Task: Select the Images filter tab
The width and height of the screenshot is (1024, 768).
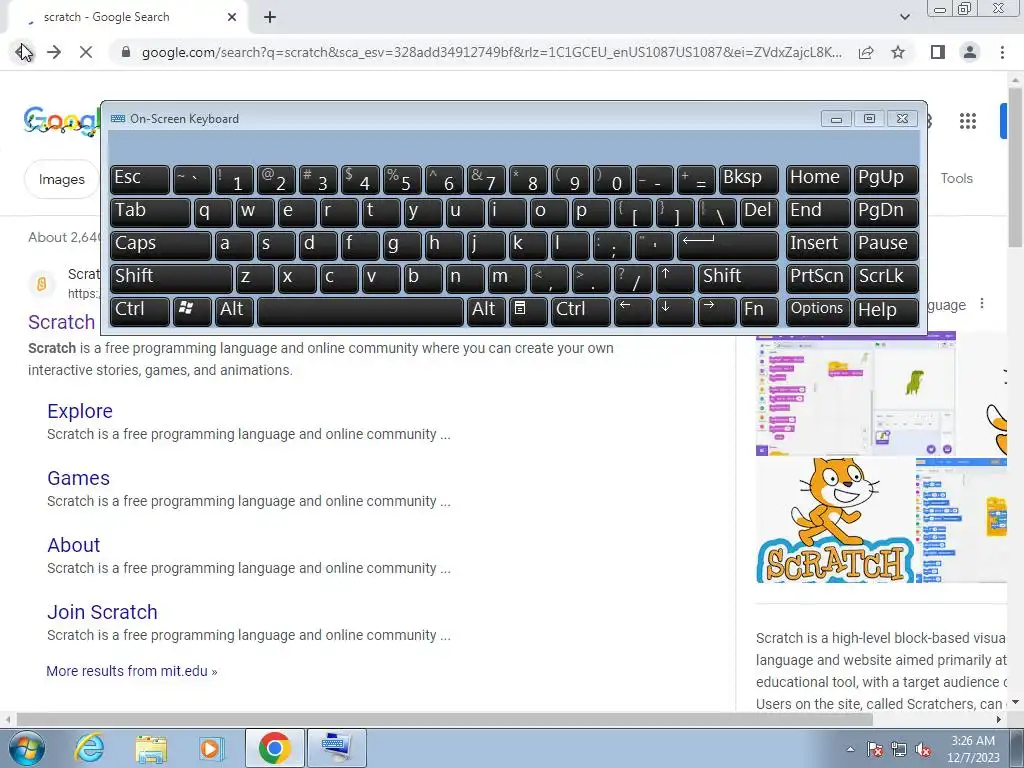Action: click(61, 179)
